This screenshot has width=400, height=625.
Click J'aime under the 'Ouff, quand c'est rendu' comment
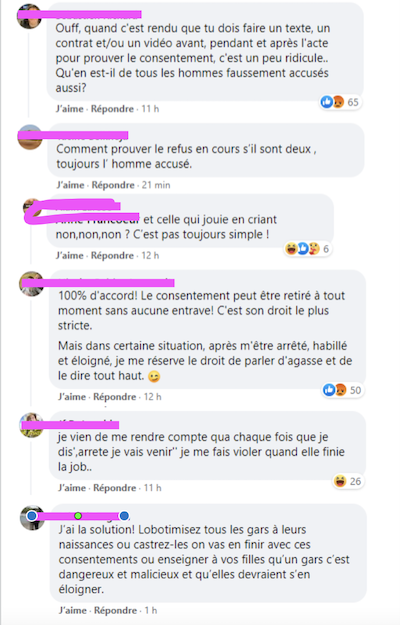pyautogui.click(x=70, y=109)
